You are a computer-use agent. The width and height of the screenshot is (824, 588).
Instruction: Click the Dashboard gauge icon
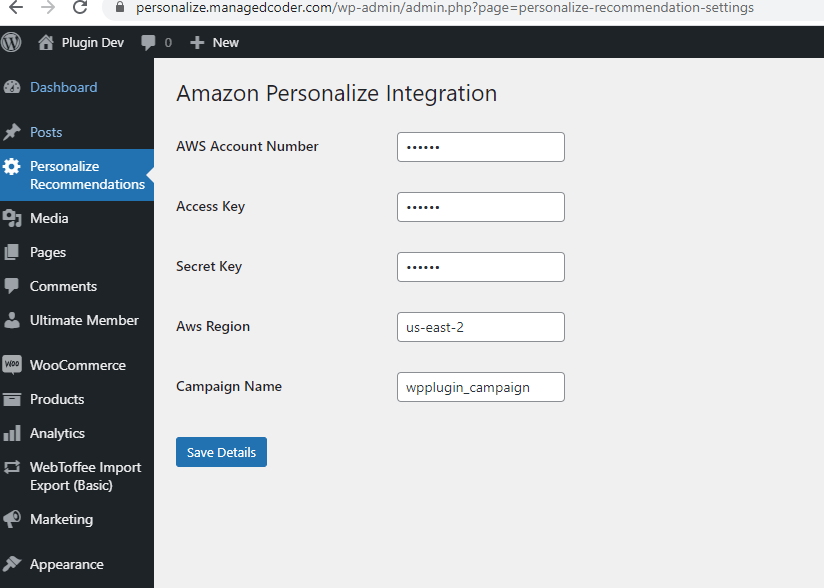[x=12, y=87]
